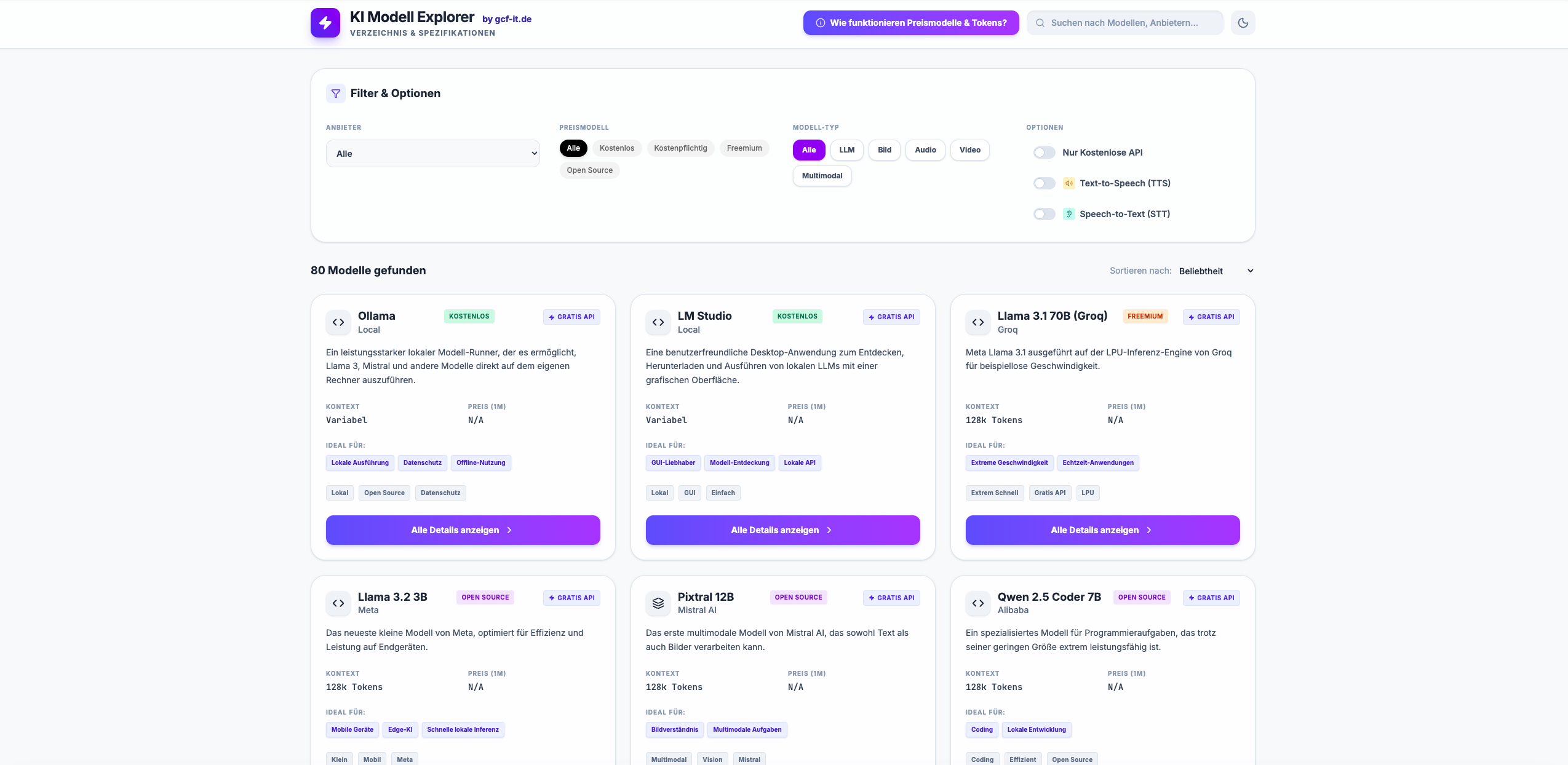Click the lightning bolt app logo

pyautogui.click(x=325, y=23)
